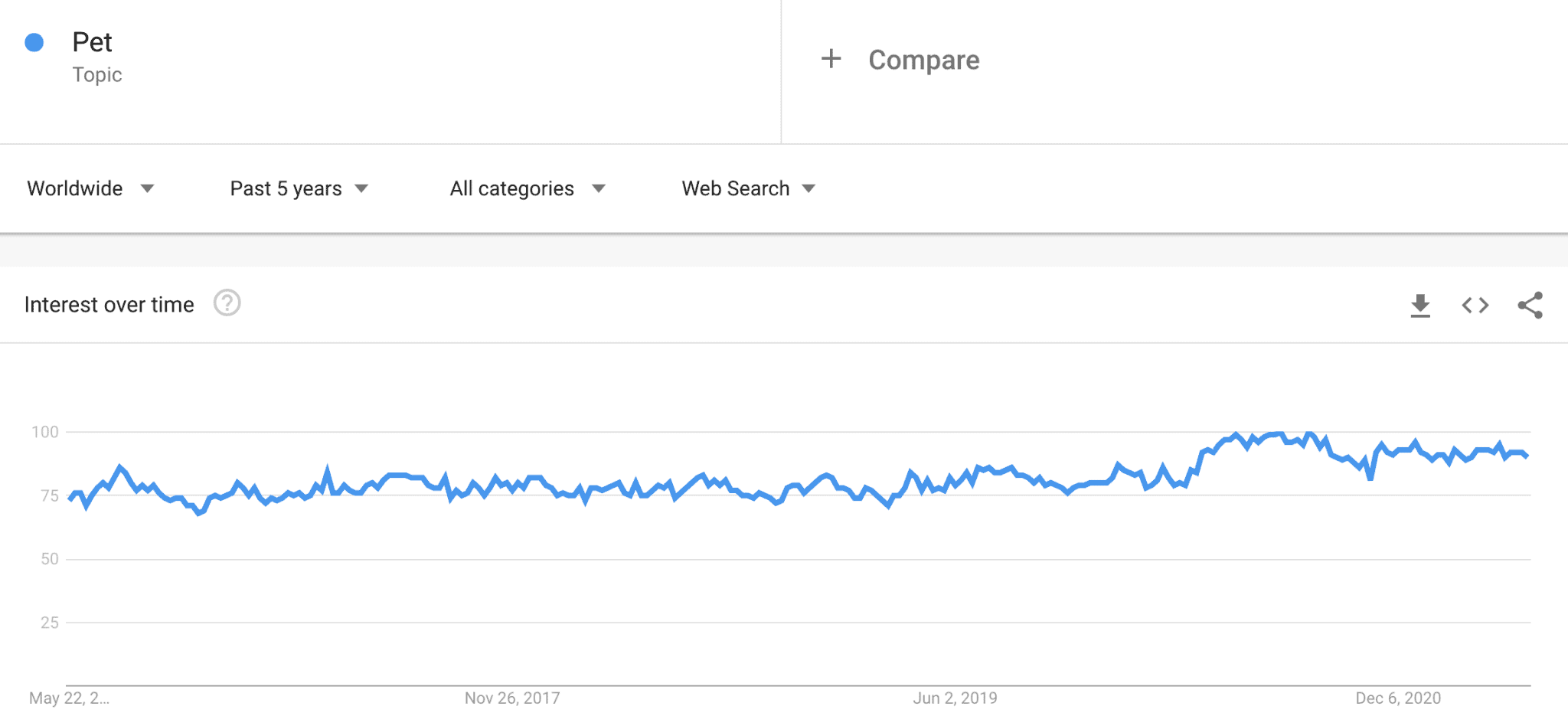Click the Compare button to add a term

pyautogui.click(x=923, y=59)
